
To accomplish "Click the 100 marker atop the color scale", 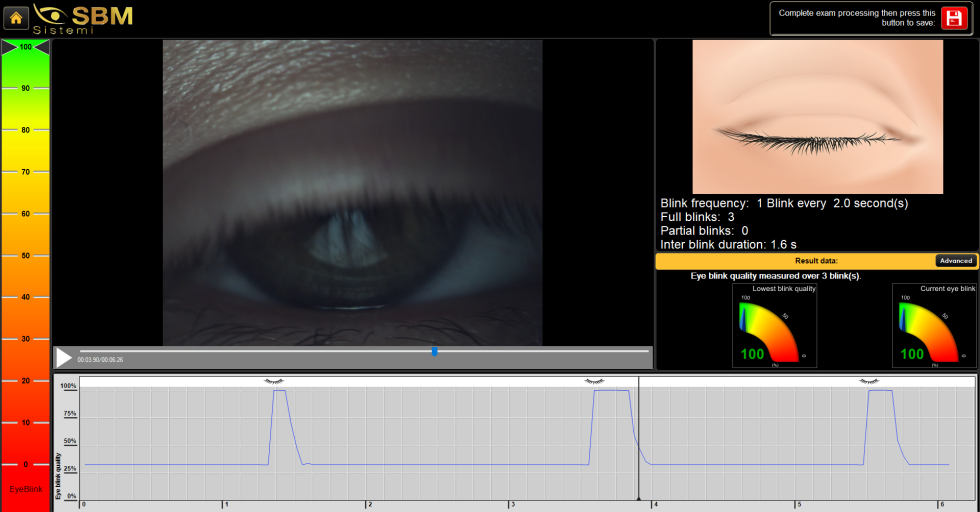I will pos(25,47).
